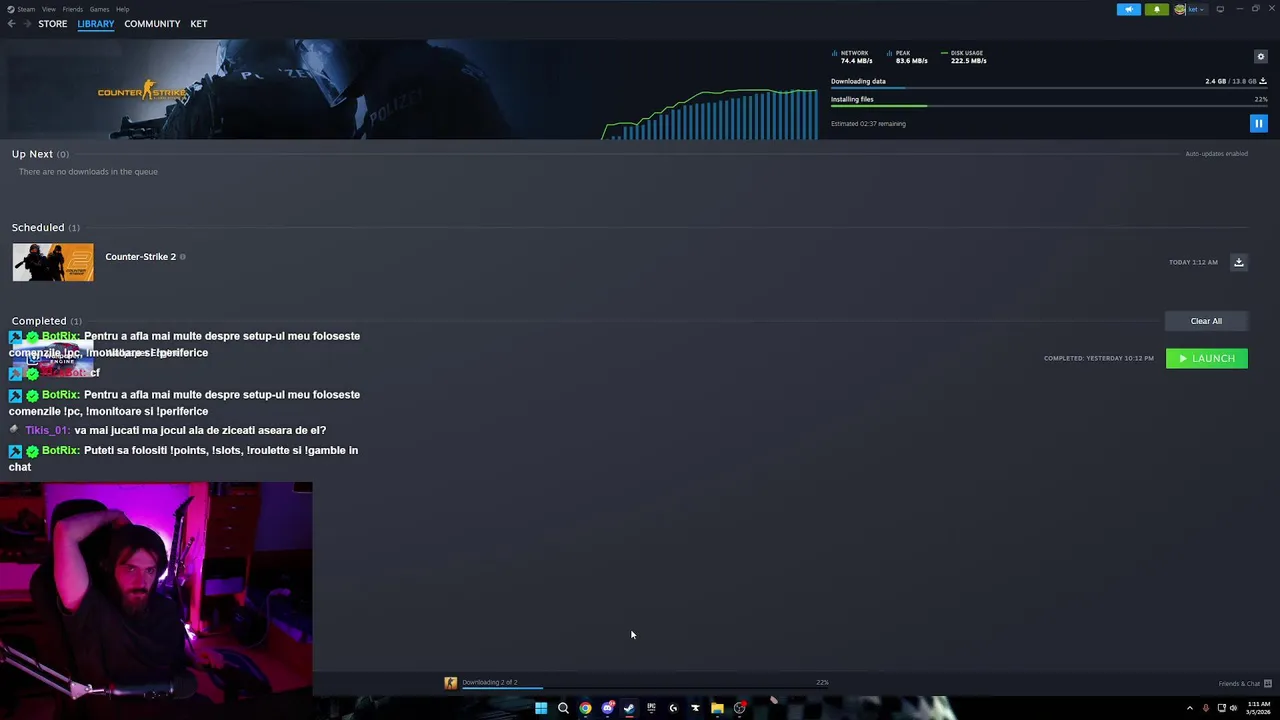1280x720 pixels.
Task: Go back with the navigation arrow
Action: (x=11, y=24)
